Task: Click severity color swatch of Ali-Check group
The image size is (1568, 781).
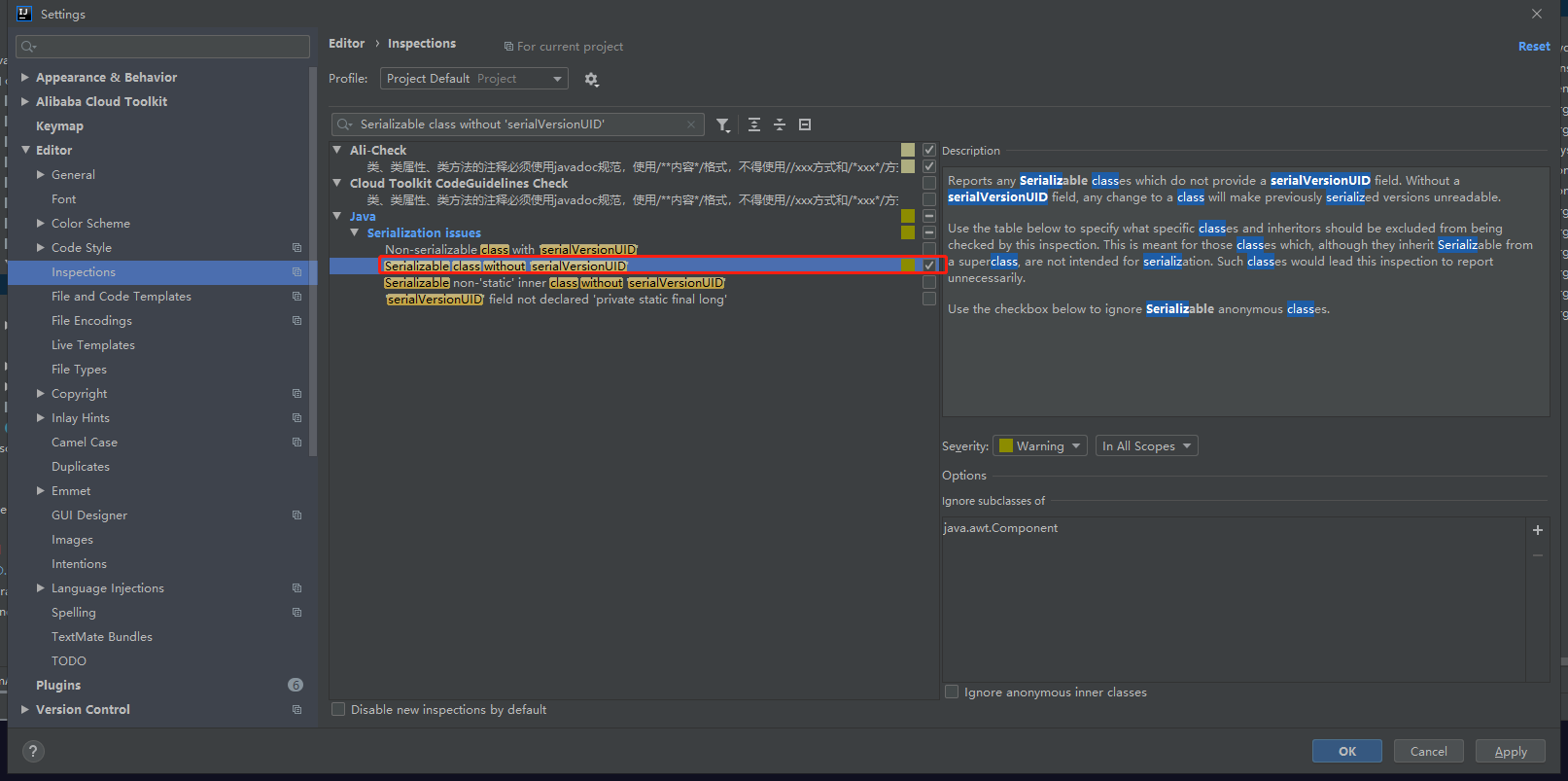Action: click(x=908, y=150)
